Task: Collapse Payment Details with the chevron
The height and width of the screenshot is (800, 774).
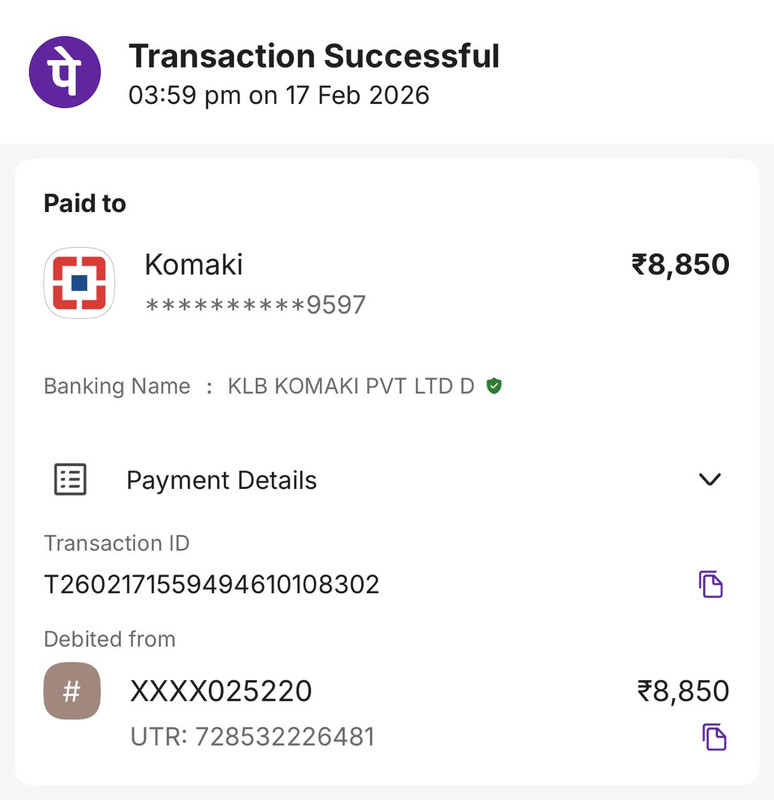Action: [x=710, y=480]
